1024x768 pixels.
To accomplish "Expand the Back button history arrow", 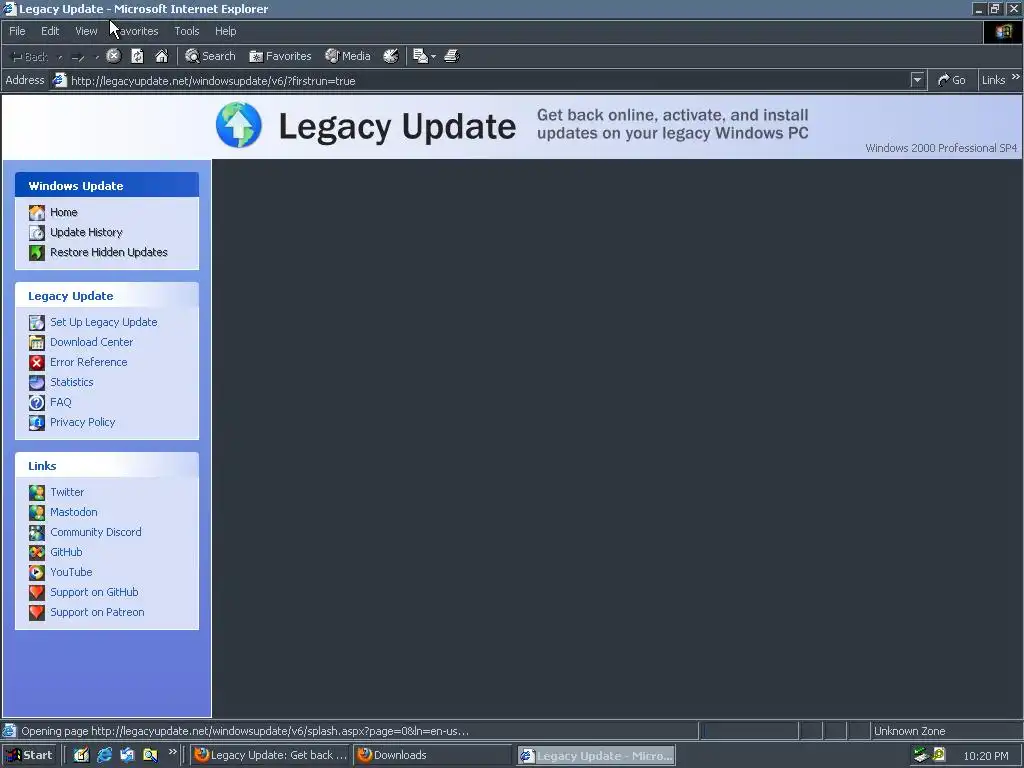I will pos(60,57).
